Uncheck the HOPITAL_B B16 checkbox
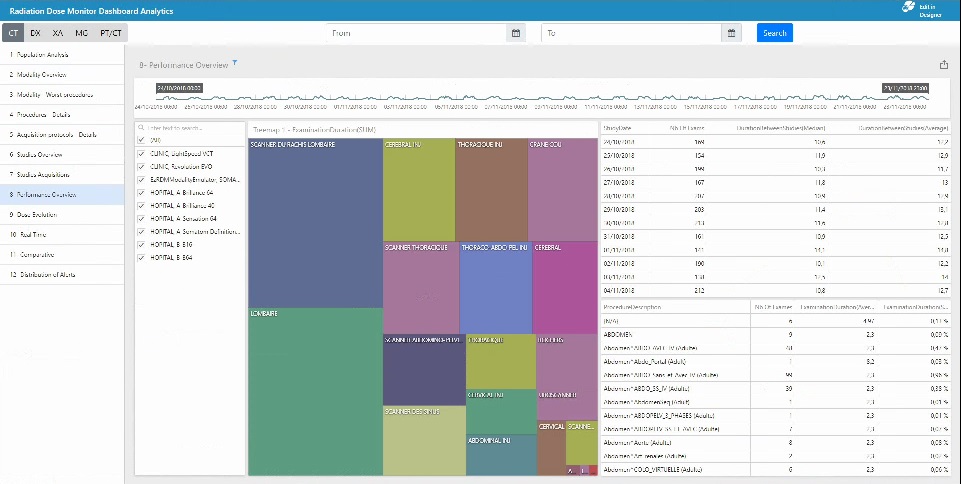 coord(141,244)
